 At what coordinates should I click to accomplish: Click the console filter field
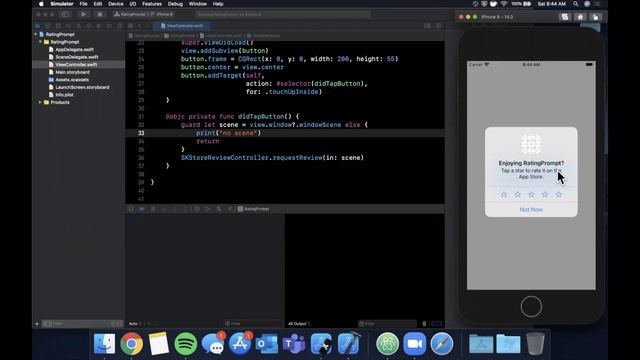point(387,324)
